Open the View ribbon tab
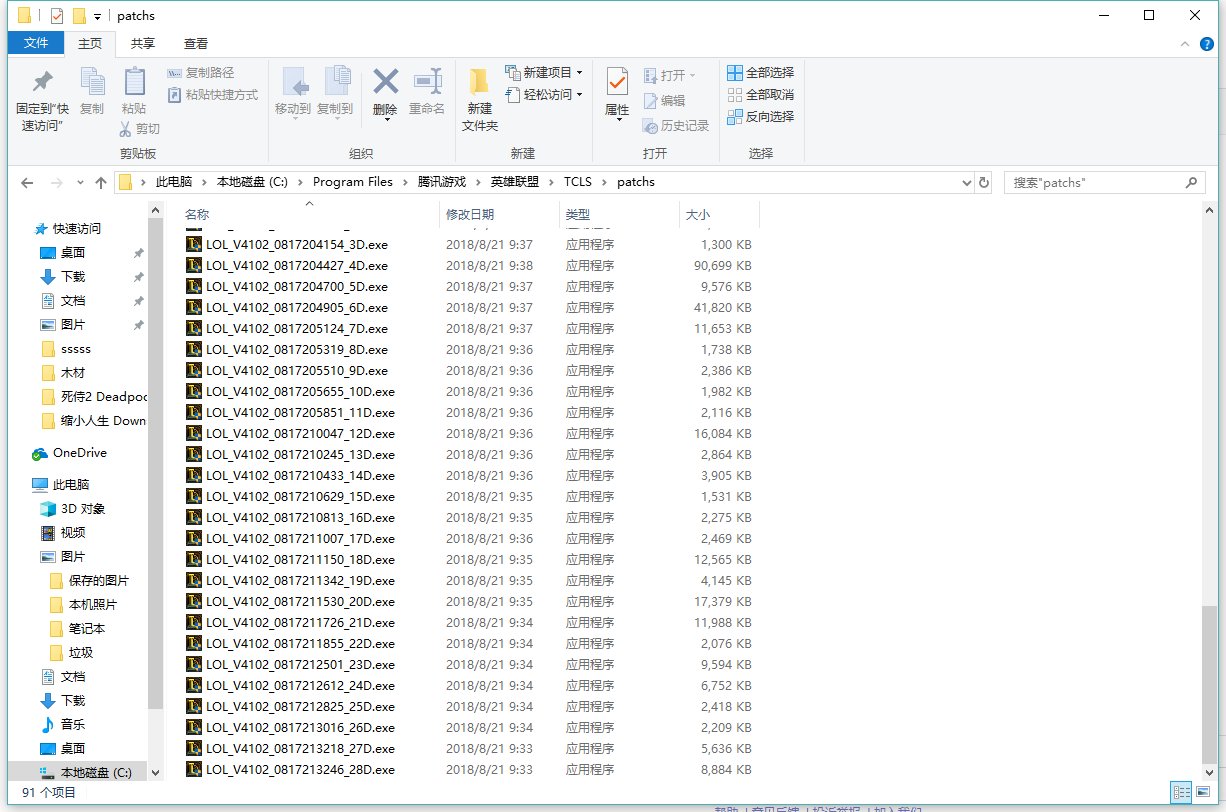This screenshot has width=1226, height=812. pyautogui.click(x=196, y=44)
